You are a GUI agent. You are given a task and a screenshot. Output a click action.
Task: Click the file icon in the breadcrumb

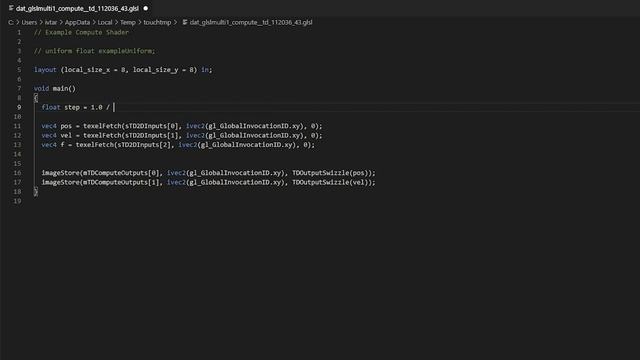pos(185,22)
